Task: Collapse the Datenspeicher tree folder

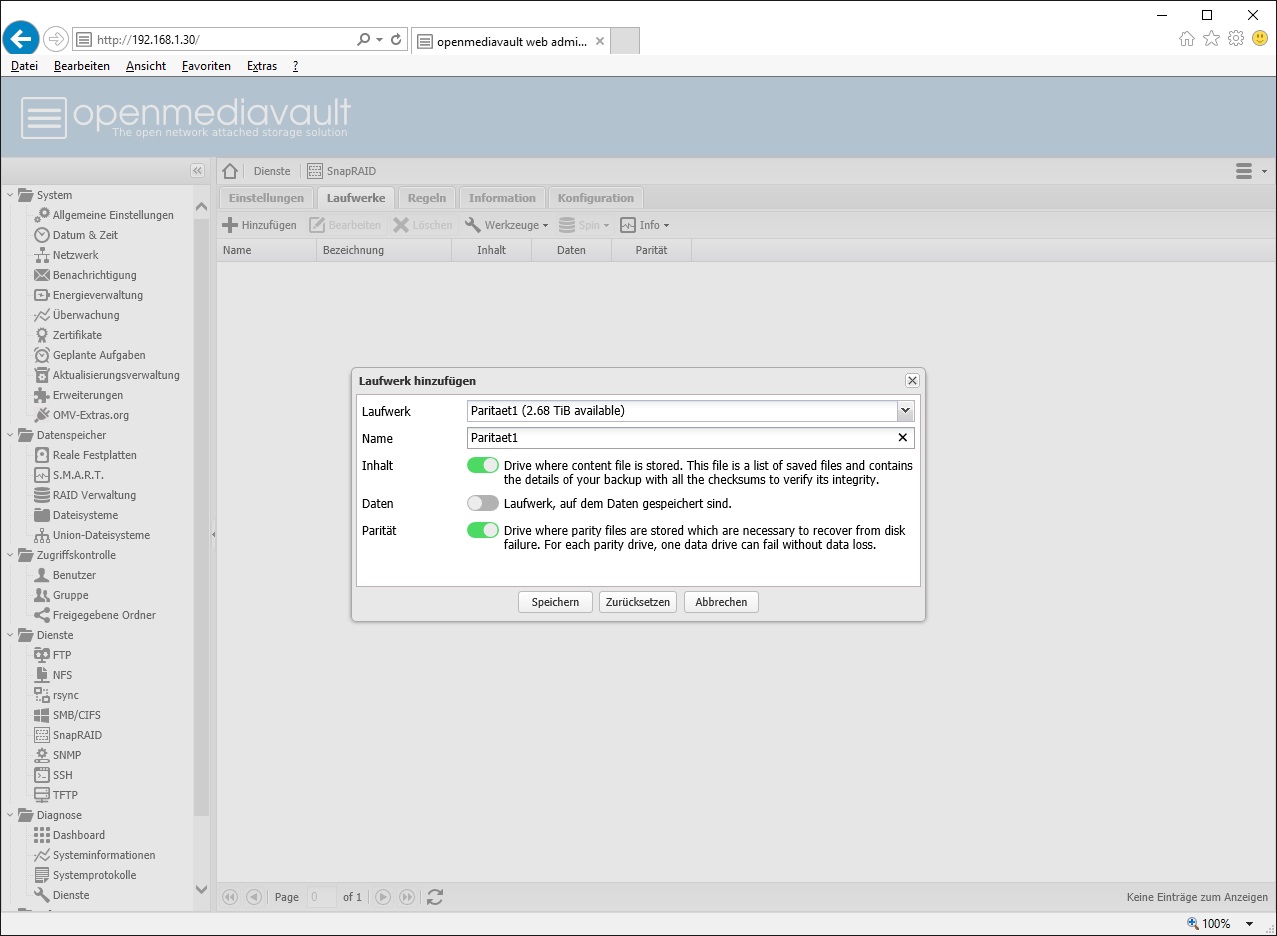Action: pos(11,435)
